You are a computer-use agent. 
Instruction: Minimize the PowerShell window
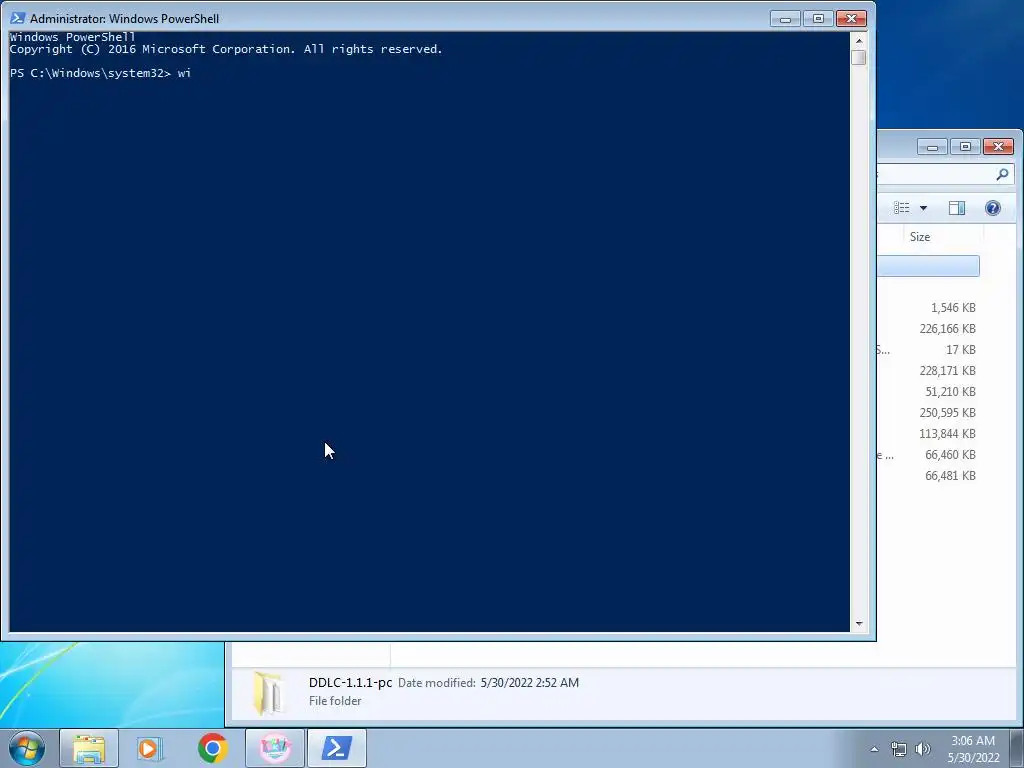[x=785, y=19]
